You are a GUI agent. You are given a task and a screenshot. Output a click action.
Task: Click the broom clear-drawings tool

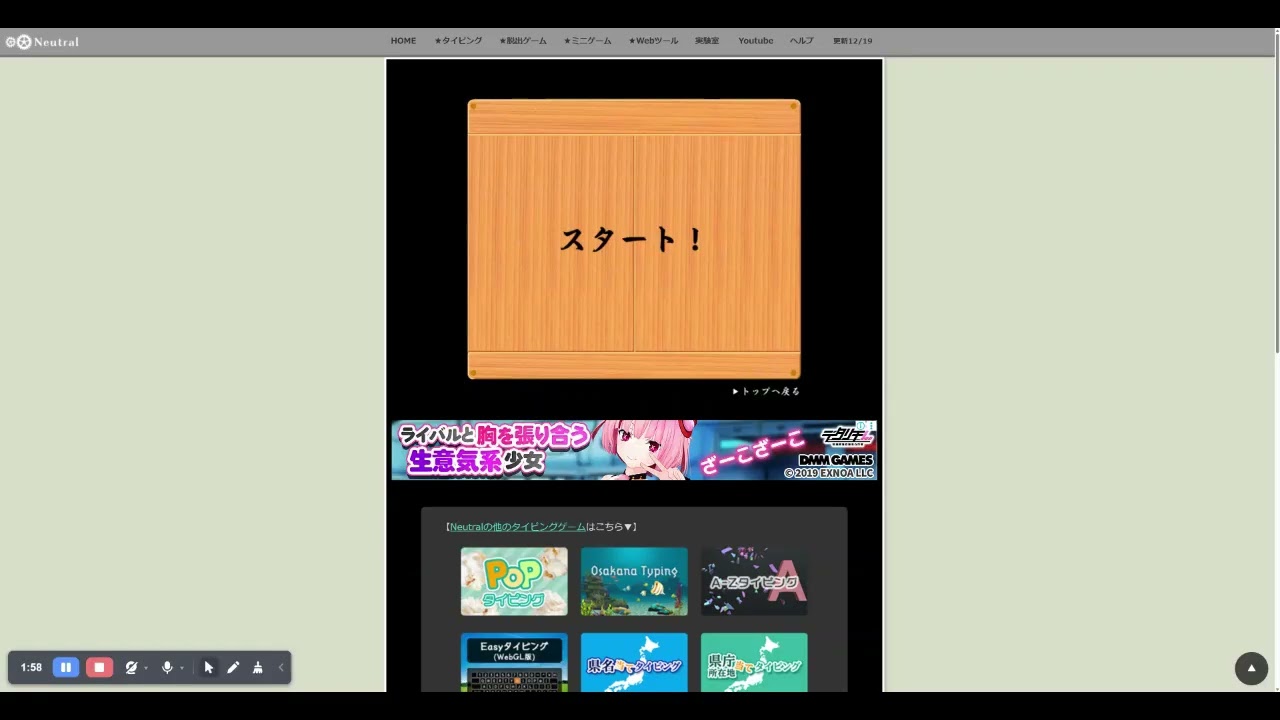coord(257,667)
